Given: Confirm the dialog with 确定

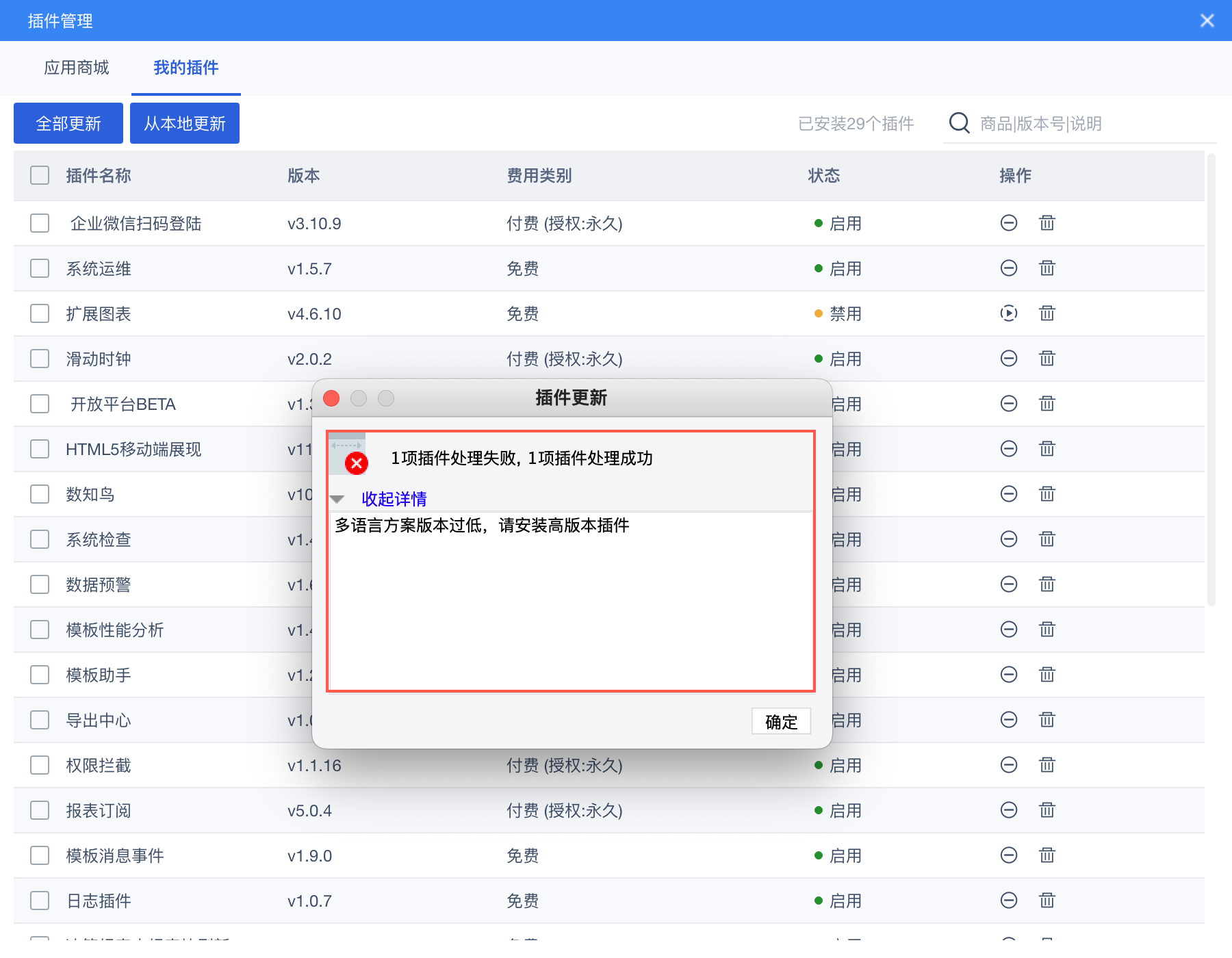Looking at the screenshot, I should [782, 721].
